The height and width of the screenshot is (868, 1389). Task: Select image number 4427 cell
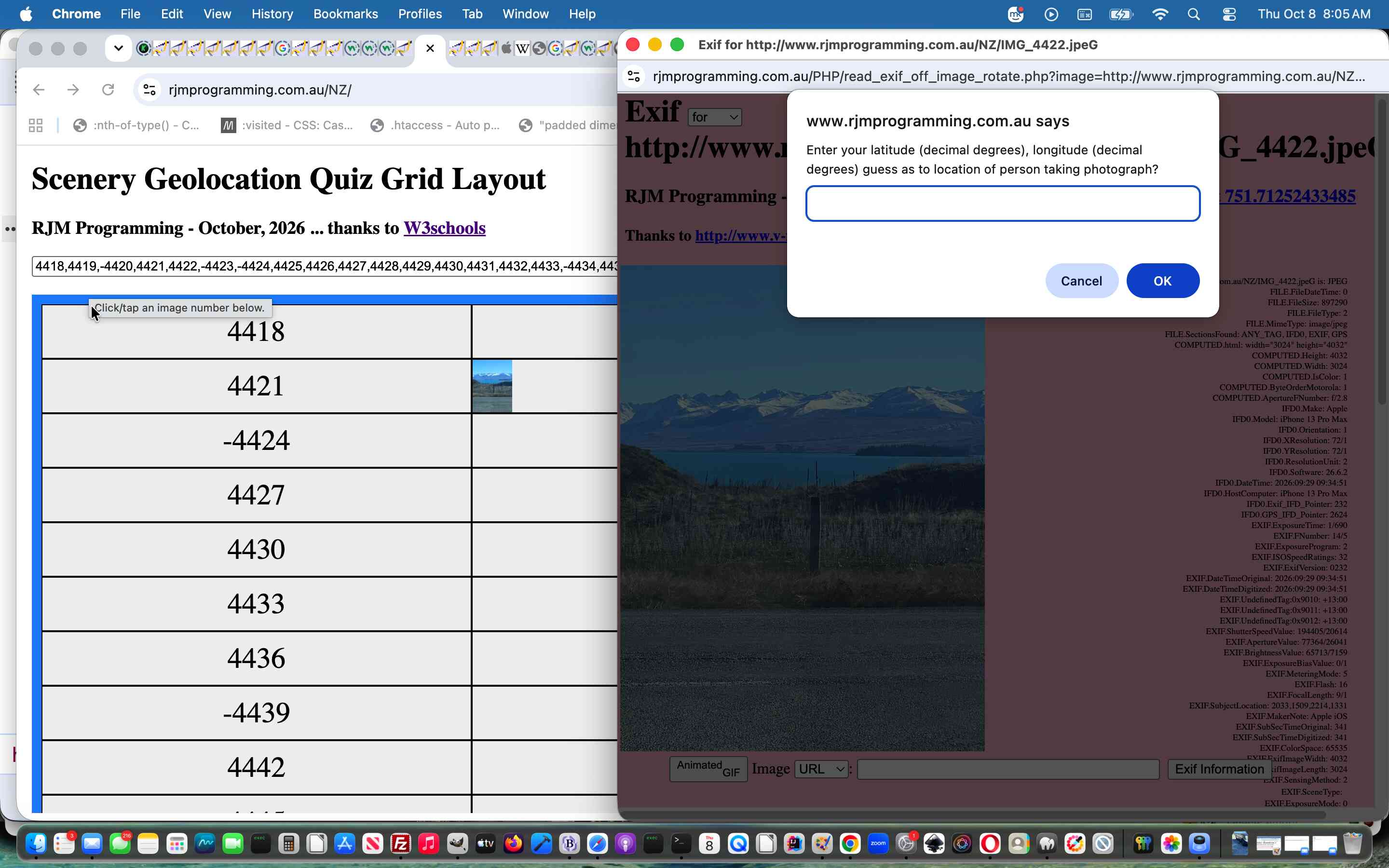[256, 495]
